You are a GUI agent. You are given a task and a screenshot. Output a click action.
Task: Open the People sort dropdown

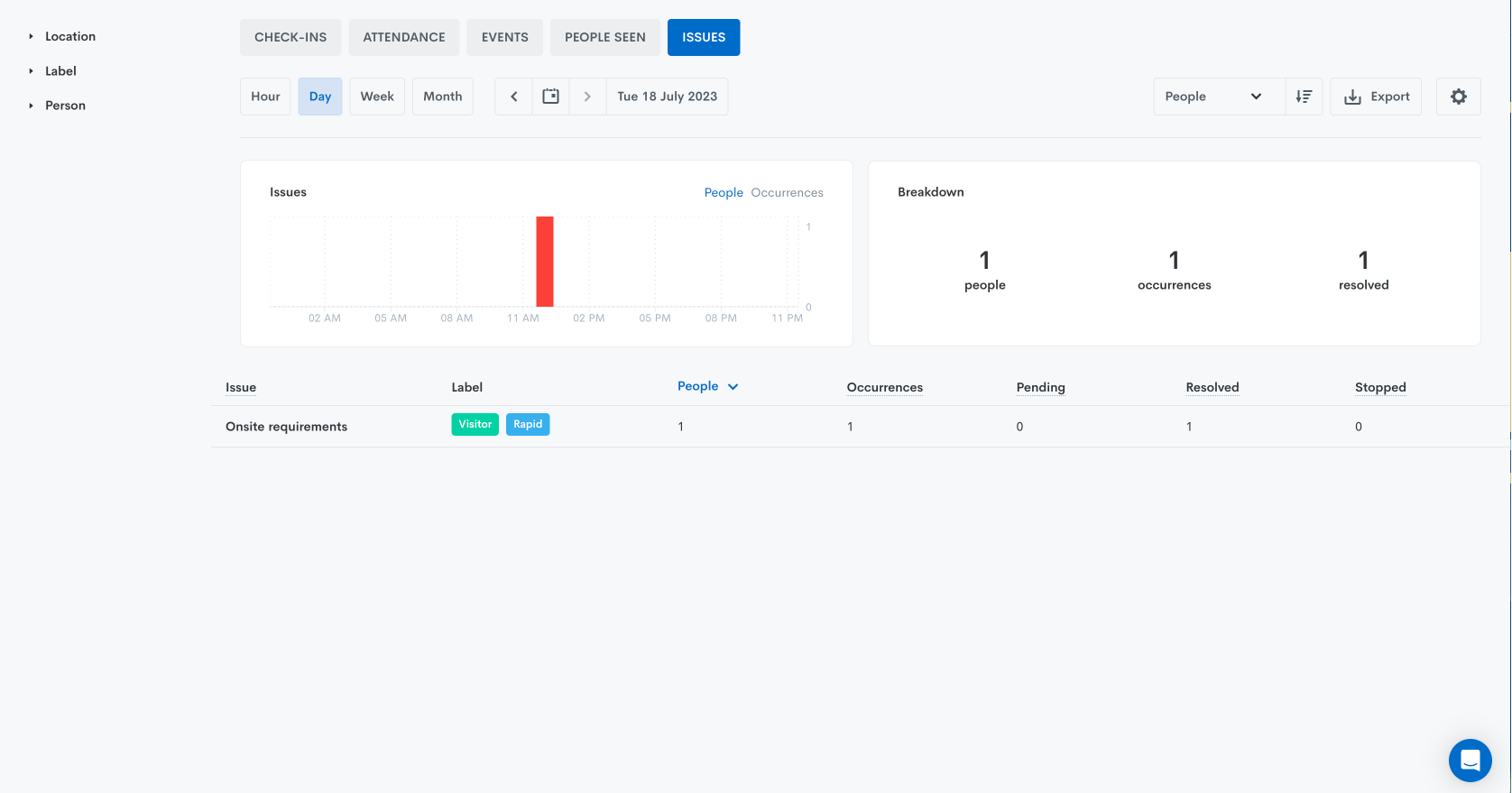pos(1219,97)
